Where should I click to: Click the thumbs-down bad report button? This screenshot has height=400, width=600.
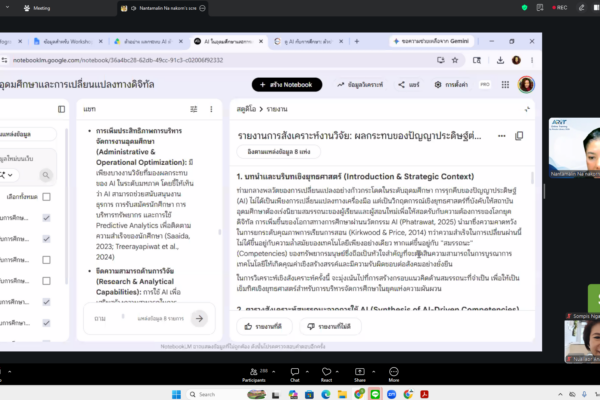329,327
